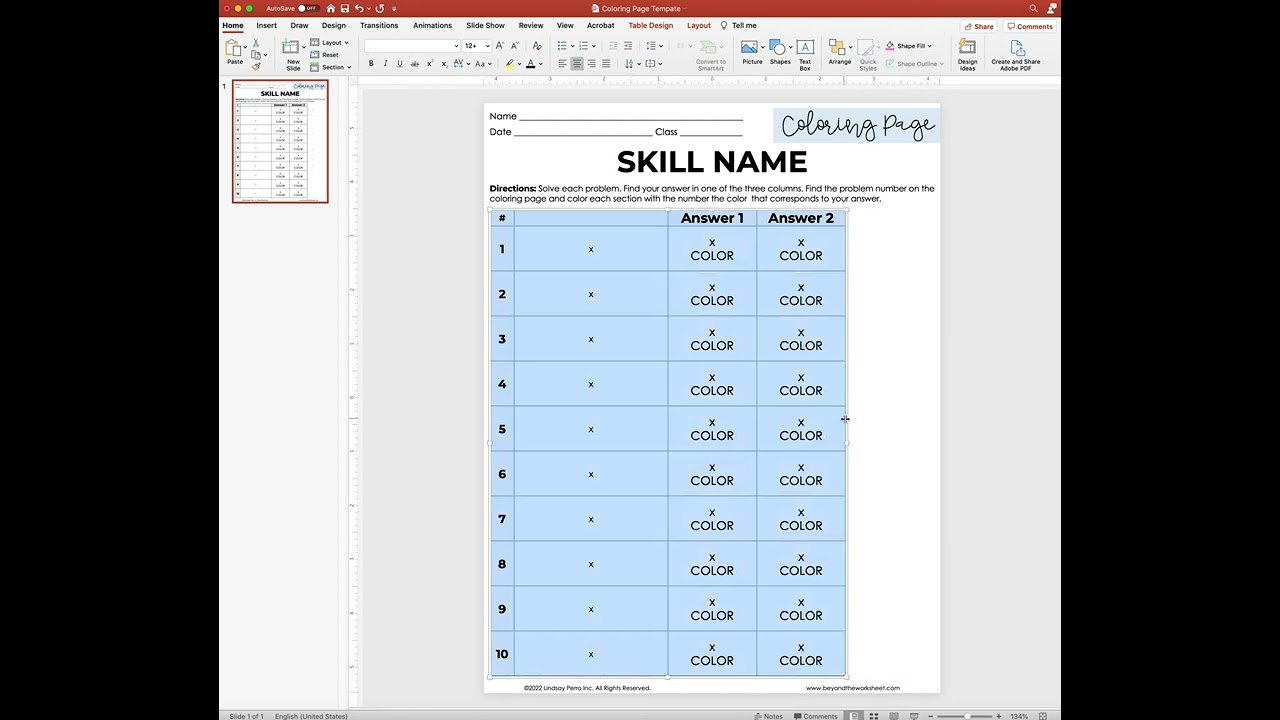Switch to the Transitions tab
Image resolution: width=1280 pixels, height=720 pixels.
tap(379, 25)
